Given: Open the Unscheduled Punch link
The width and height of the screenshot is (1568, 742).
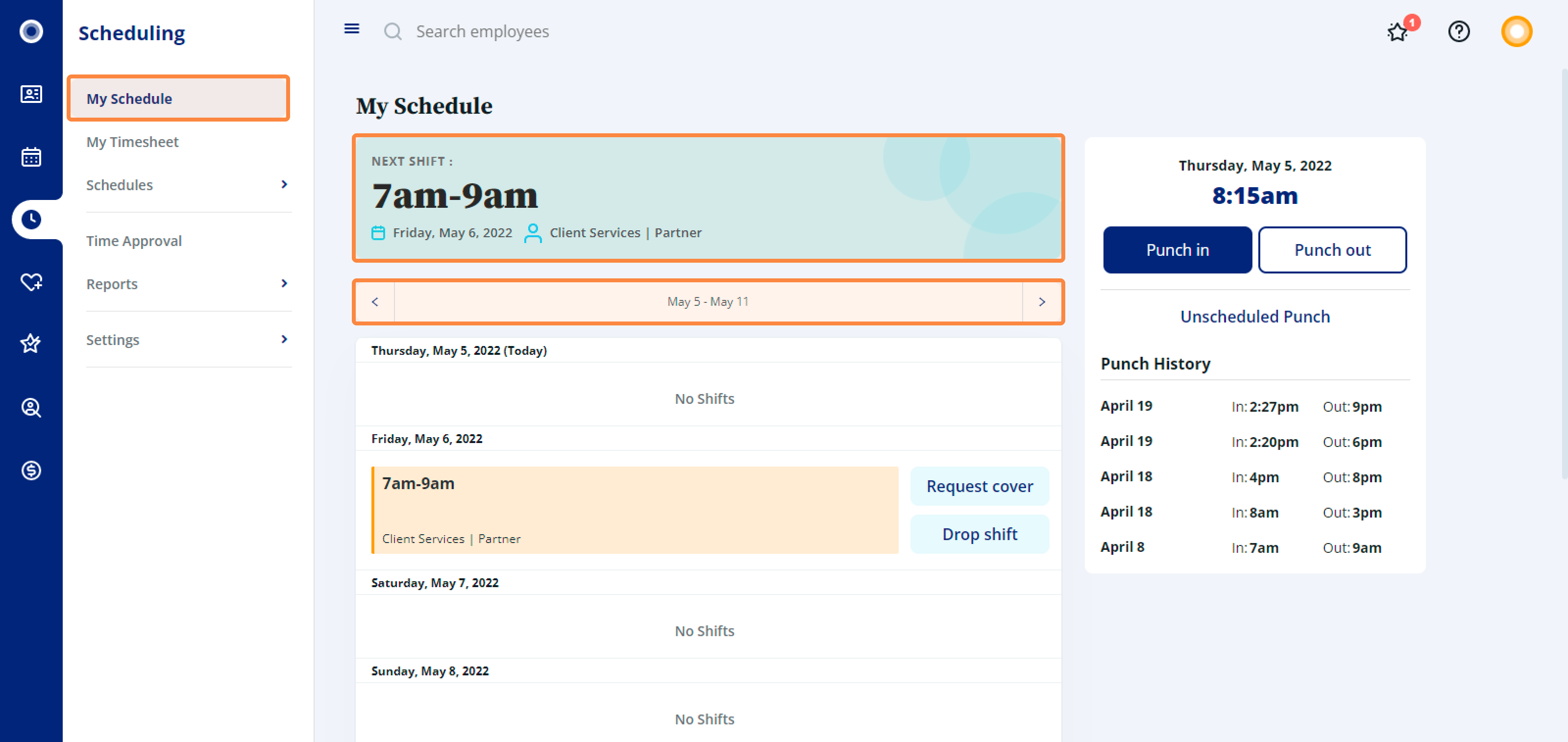Looking at the screenshot, I should pyautogui.click(x=1254, y=317).
